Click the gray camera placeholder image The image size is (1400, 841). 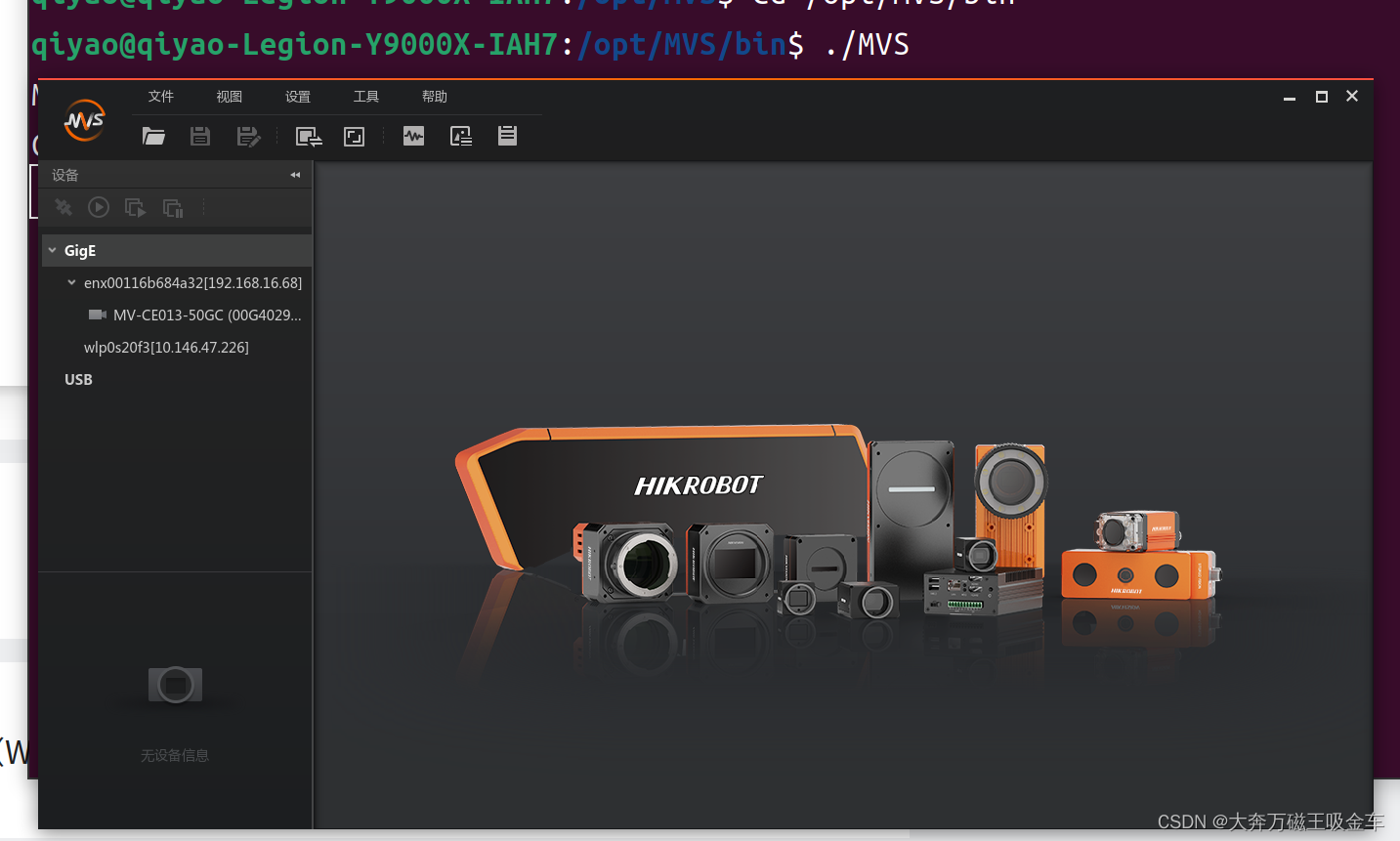175,685
